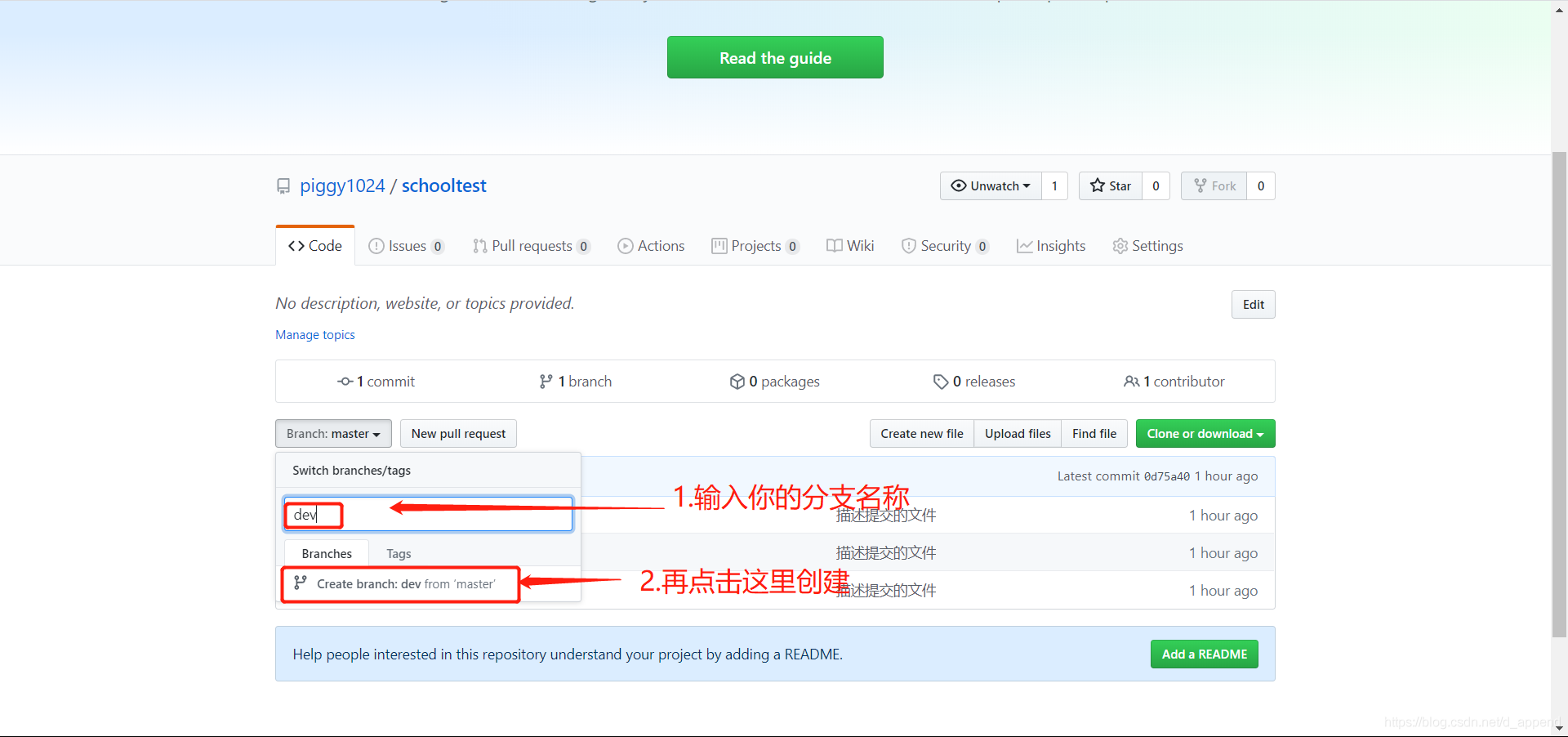Viewport: 1568px width, 737px height.
Task: Expand the Clone or download menu
Action: click(1205, 434)
